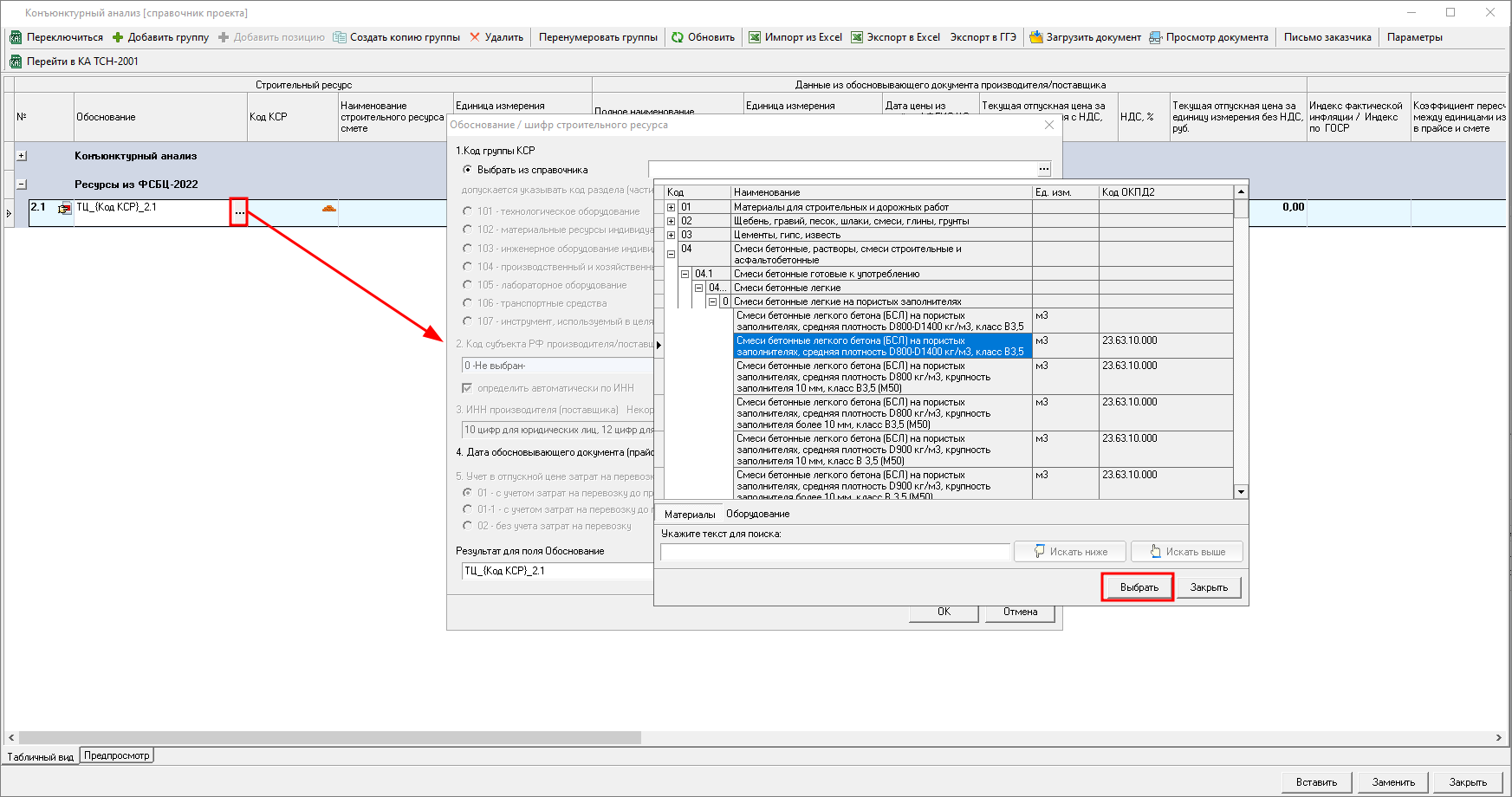Viewport: 1512px width, 797px height.
Task: Expand the 'Конъюнктурный анализ' group row
Action: (x=22, y=156)
